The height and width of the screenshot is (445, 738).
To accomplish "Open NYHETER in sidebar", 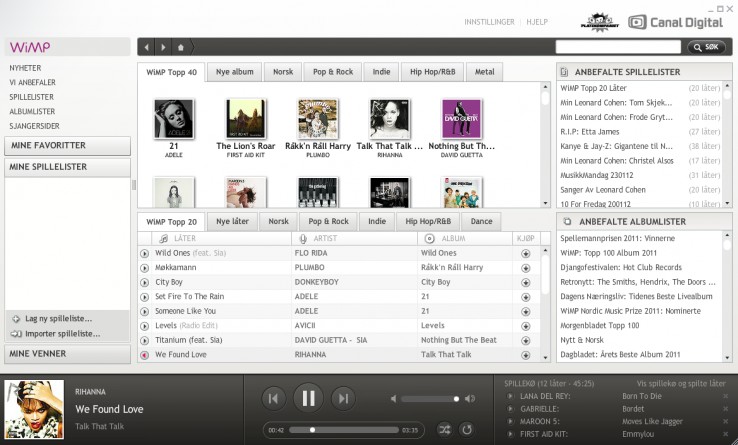I will click(25, 68).
